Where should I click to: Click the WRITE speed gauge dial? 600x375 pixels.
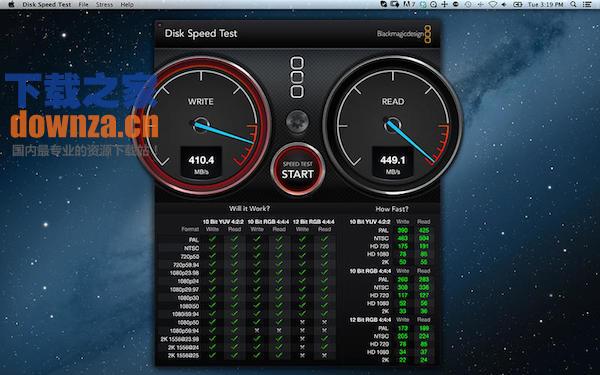pyautogui.click(x=201, y=126)
